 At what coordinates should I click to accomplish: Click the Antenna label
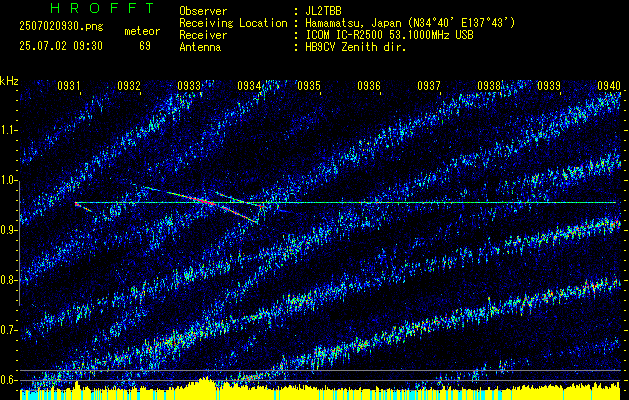(200, 47)
